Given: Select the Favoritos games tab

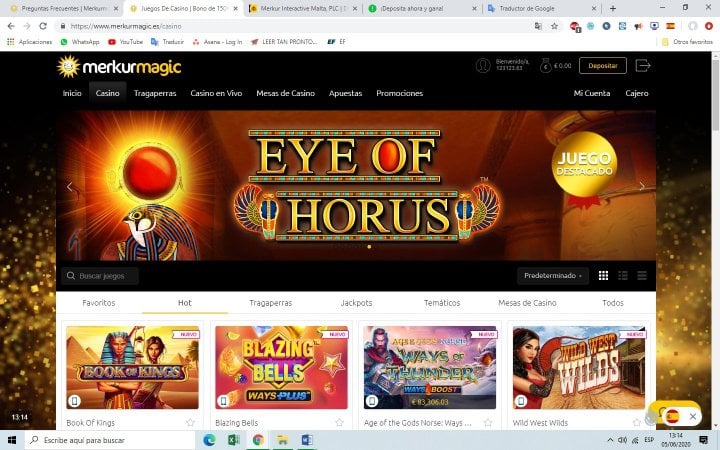Looking at the screenshot, I should click(99, 303).
